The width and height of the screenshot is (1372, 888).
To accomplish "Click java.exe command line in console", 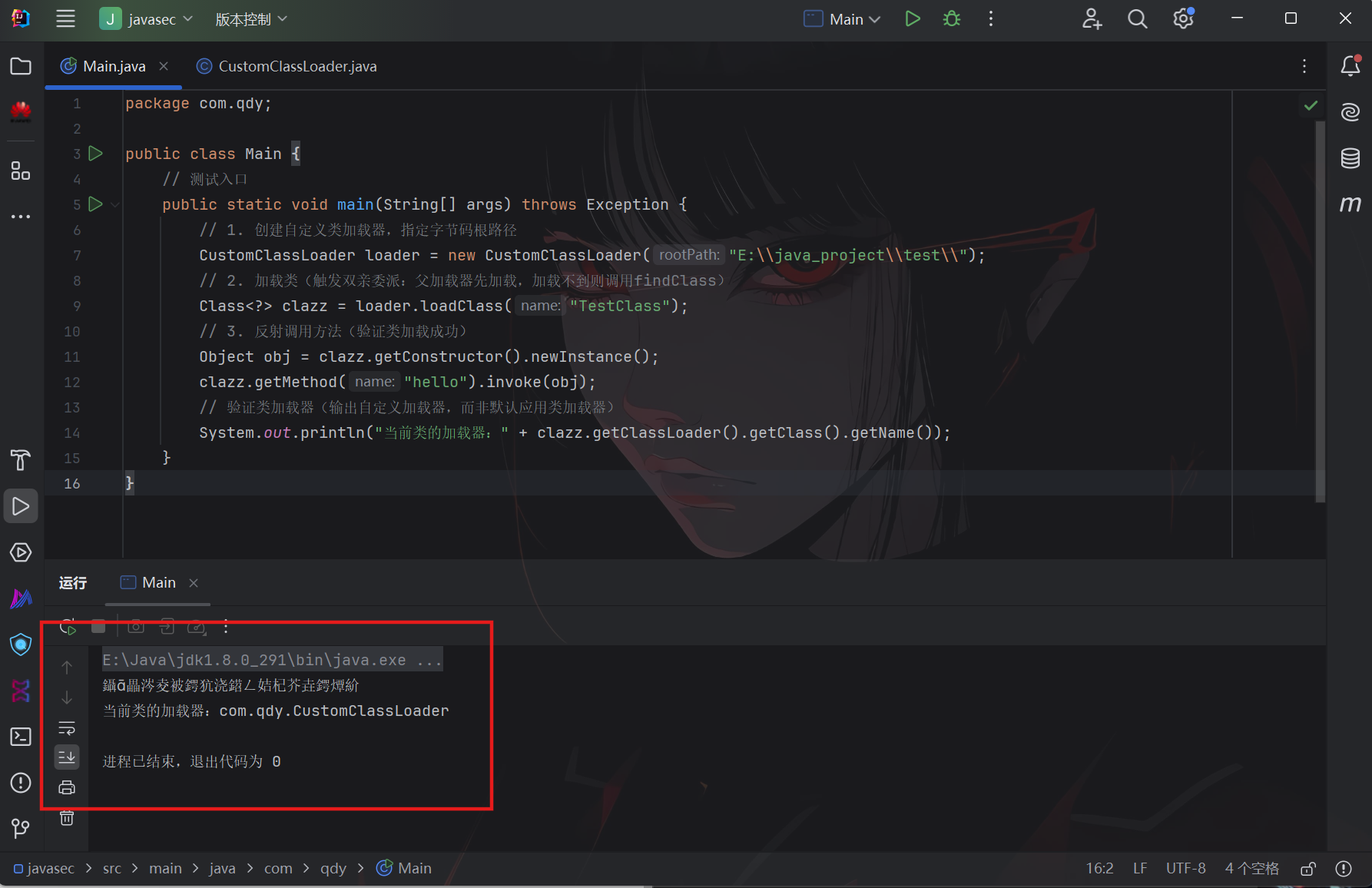I will 273,660.
